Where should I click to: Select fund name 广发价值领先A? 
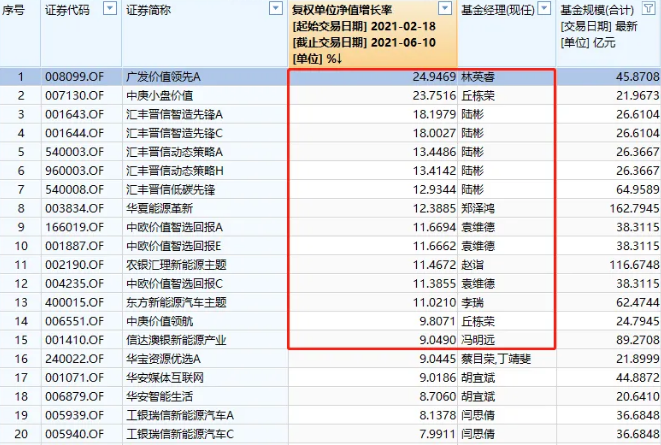[164, 77]
